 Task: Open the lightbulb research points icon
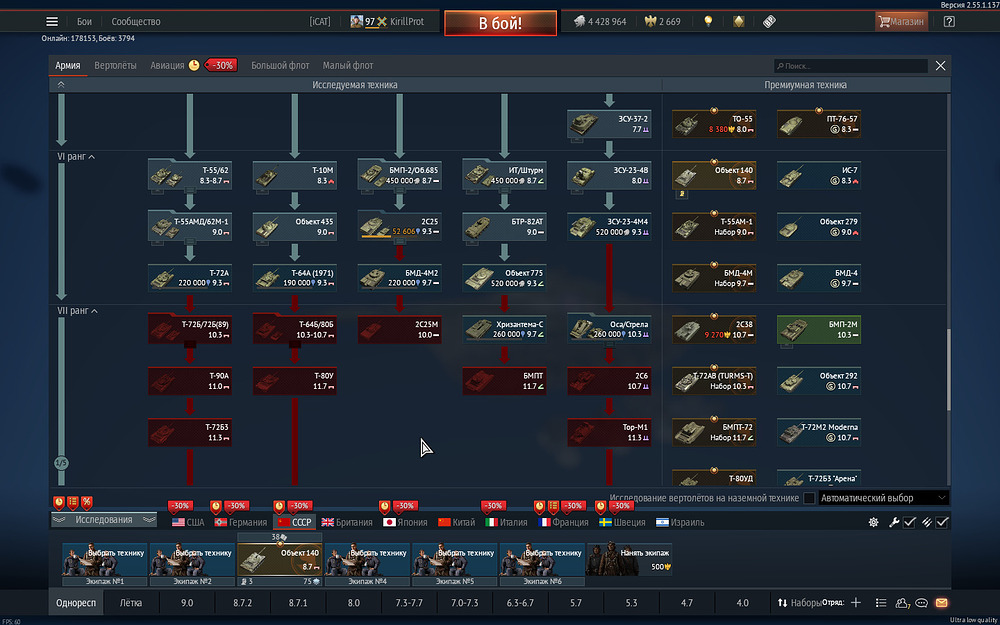(707, 22)
